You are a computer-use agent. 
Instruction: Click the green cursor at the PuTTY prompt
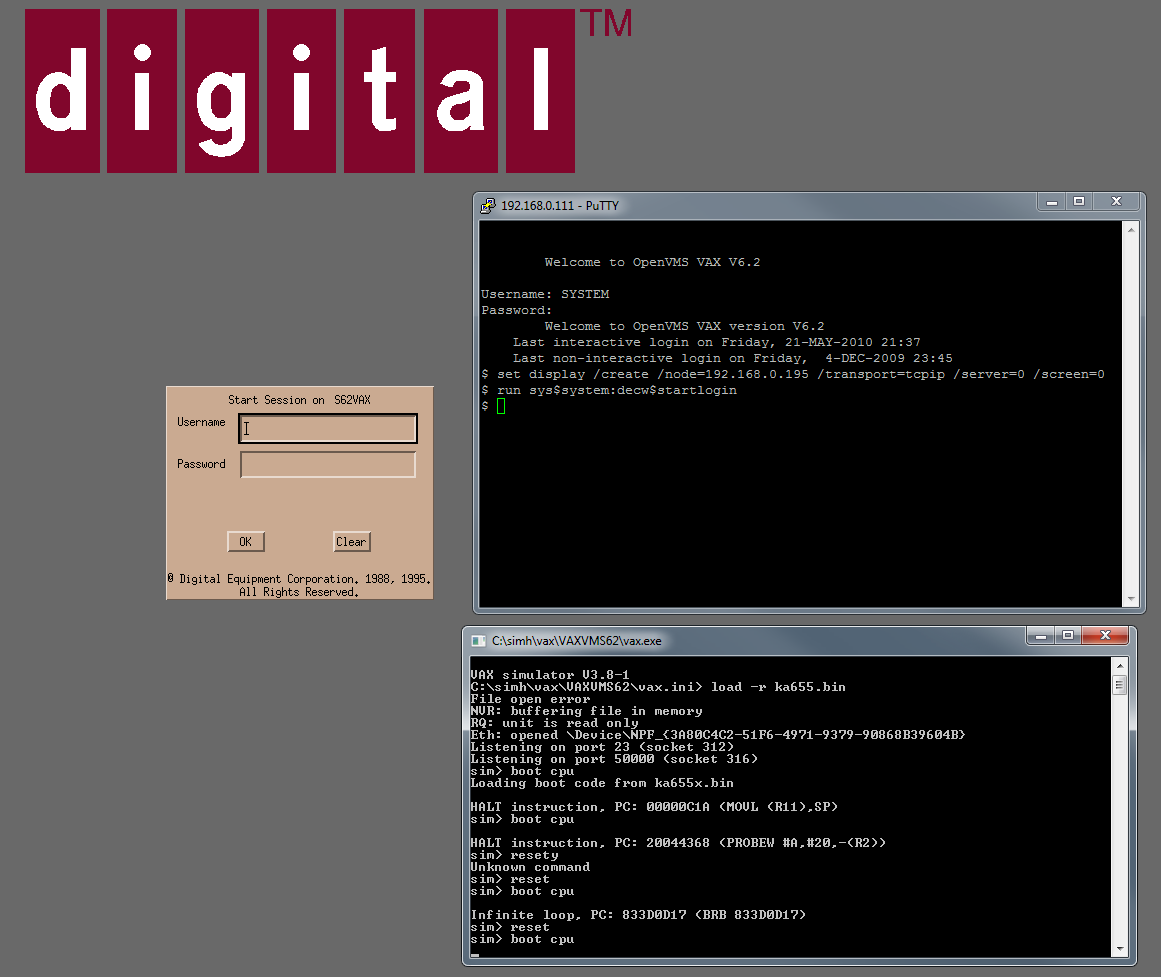[x=501, y=407]
